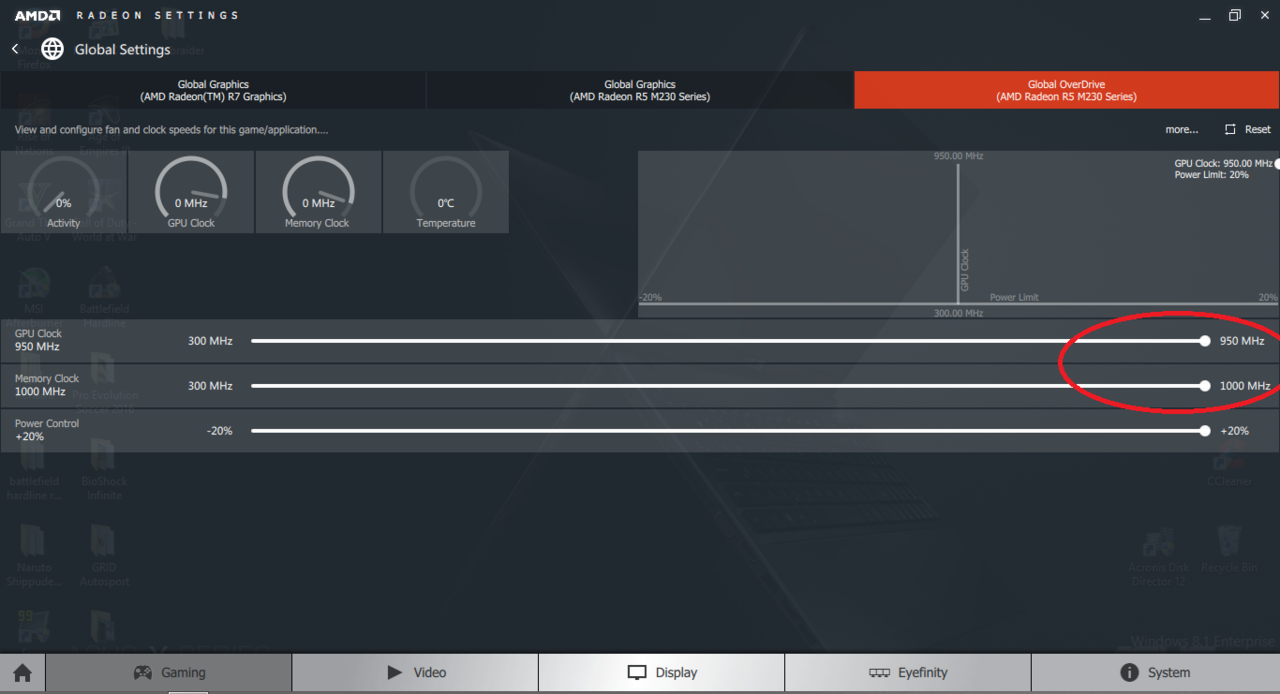
Task: Click the Power Control slider handle
Action: [1205, 431]
